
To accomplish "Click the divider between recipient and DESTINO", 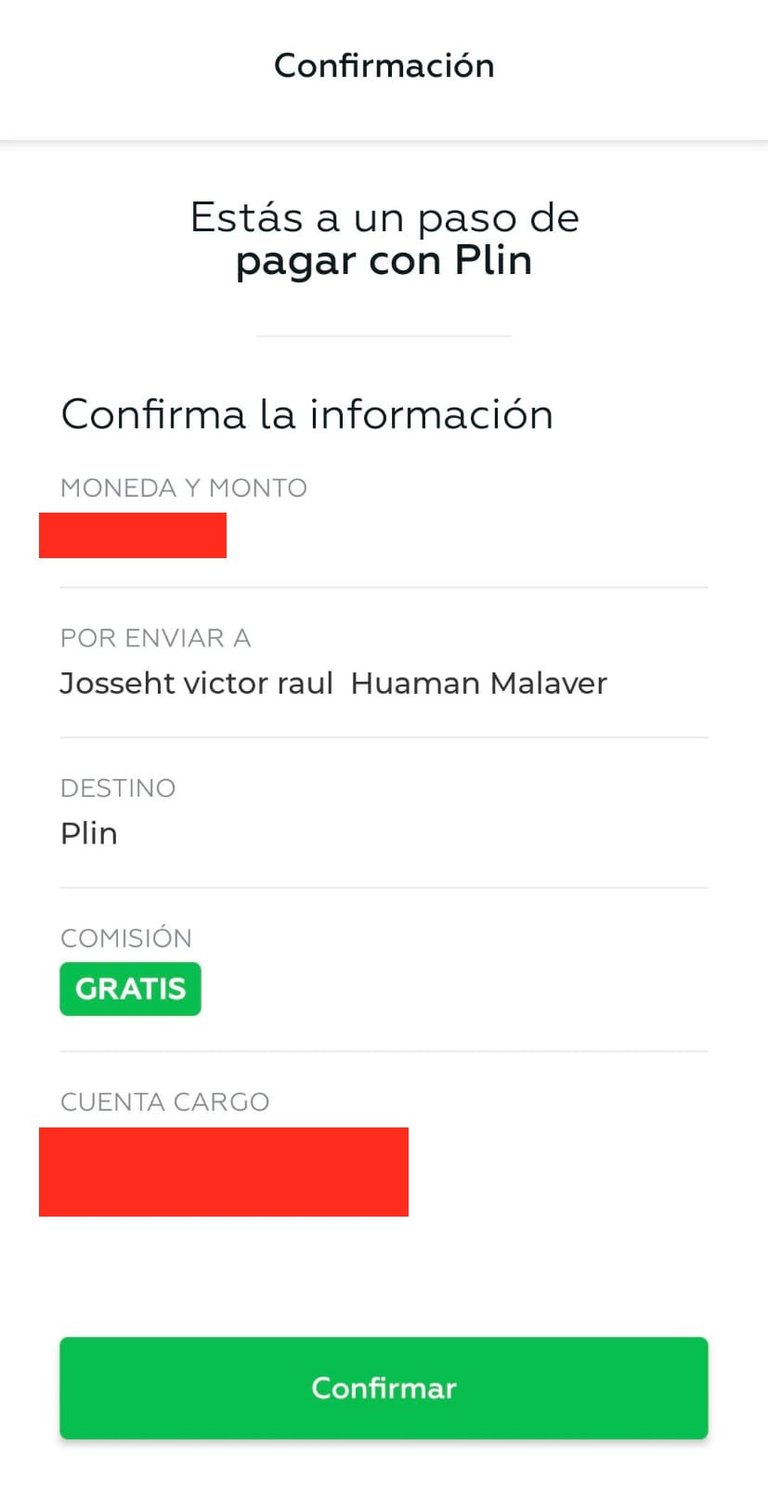I will point(384,738).
